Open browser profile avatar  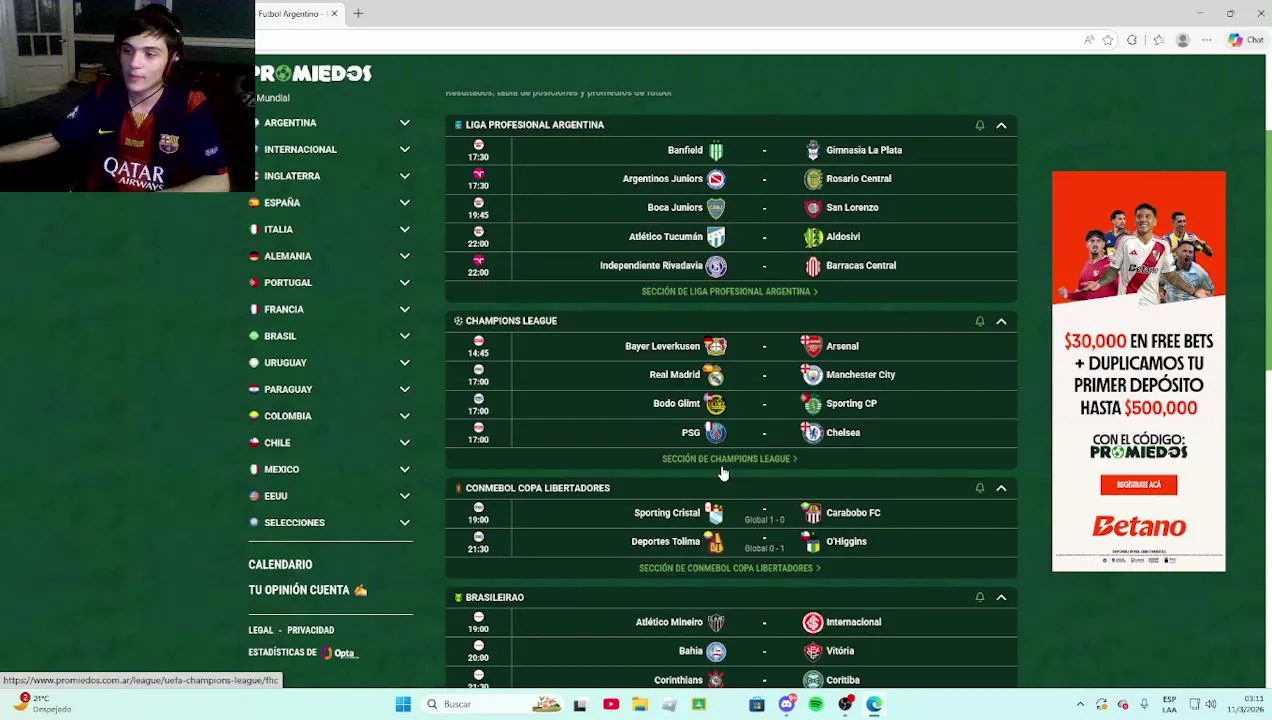[x=1183, y=40]
